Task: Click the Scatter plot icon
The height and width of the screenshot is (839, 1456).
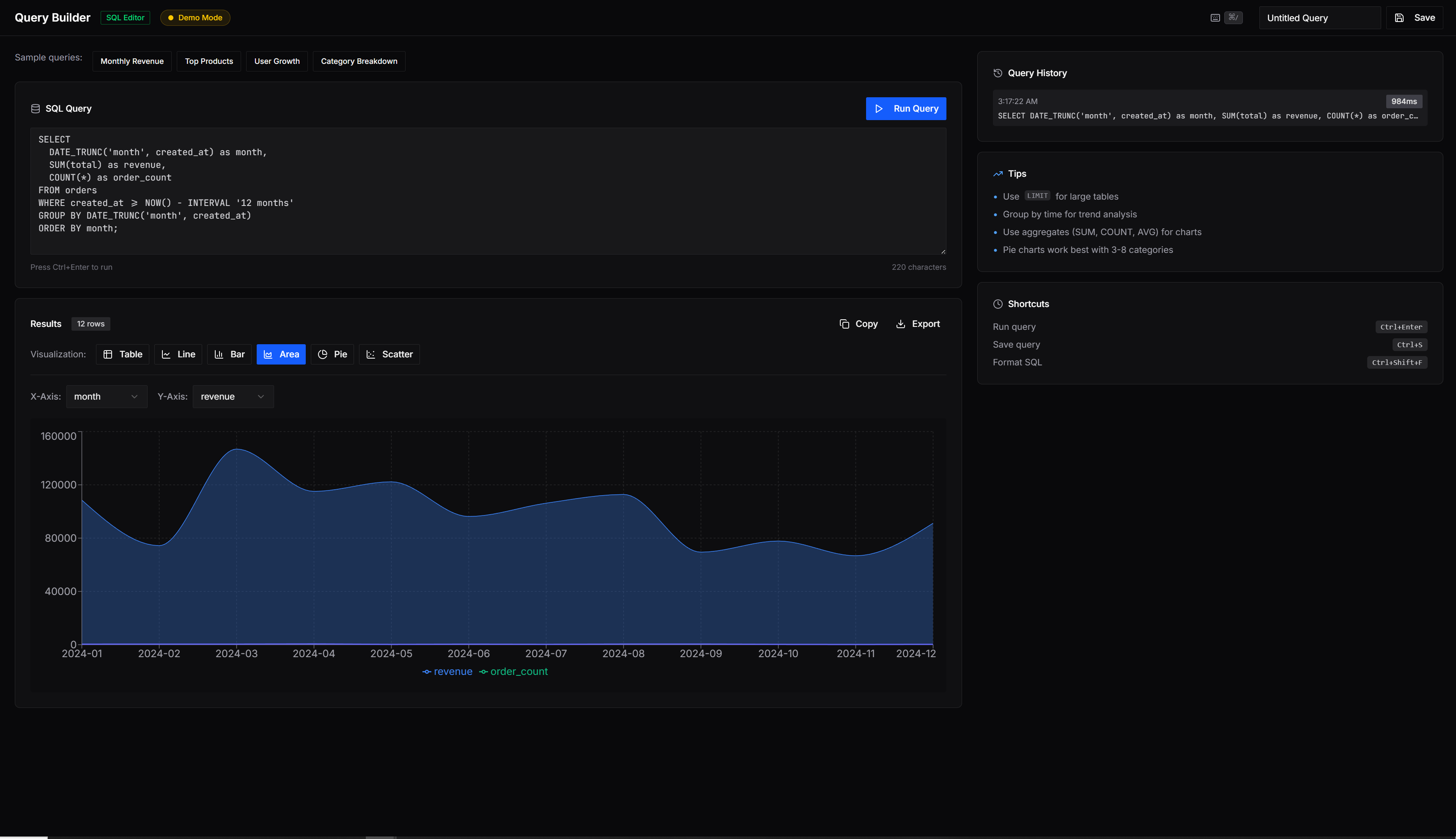Action: tap(370, 354)
